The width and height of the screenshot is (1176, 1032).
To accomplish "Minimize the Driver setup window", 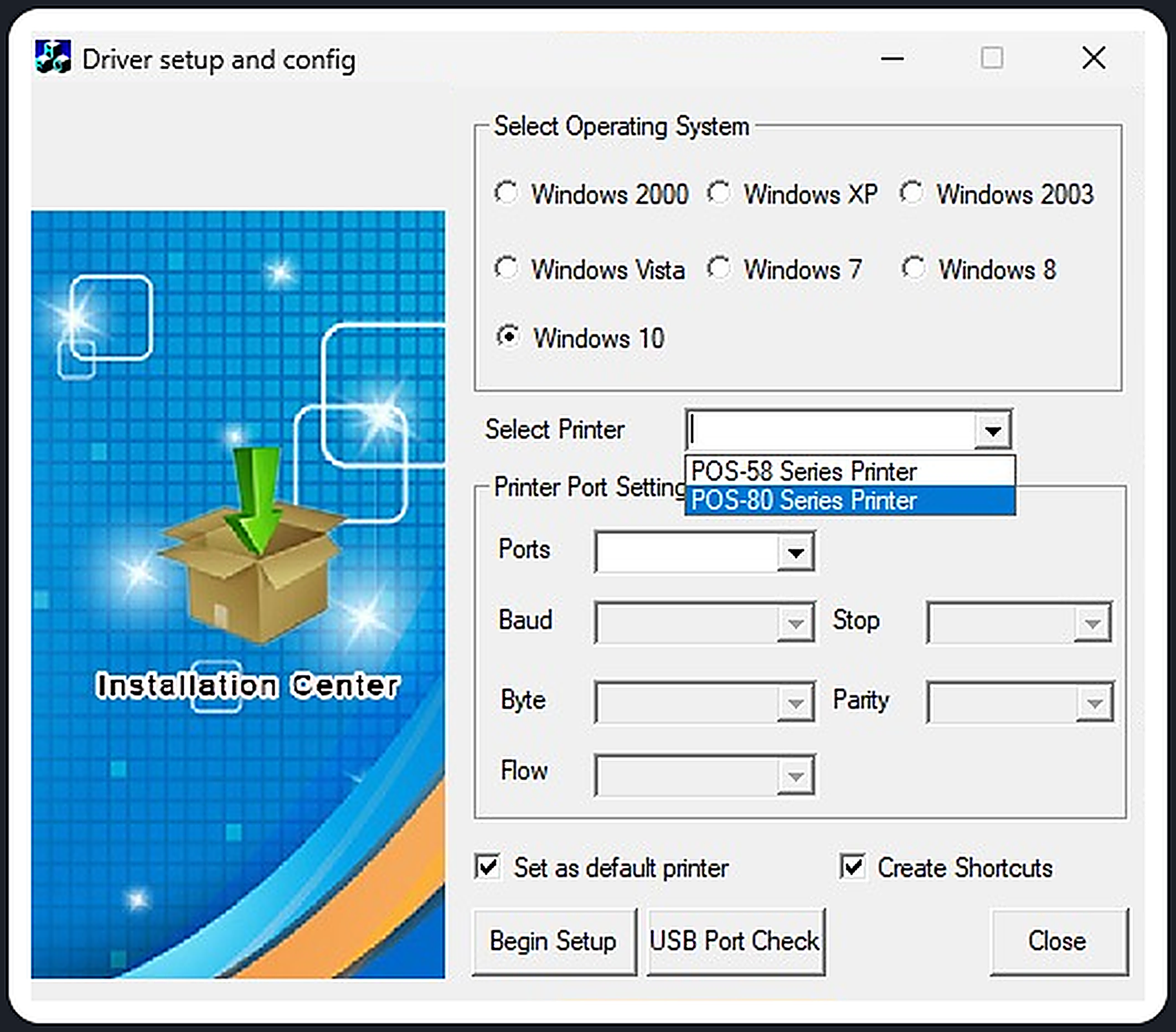I will (892, 58).
